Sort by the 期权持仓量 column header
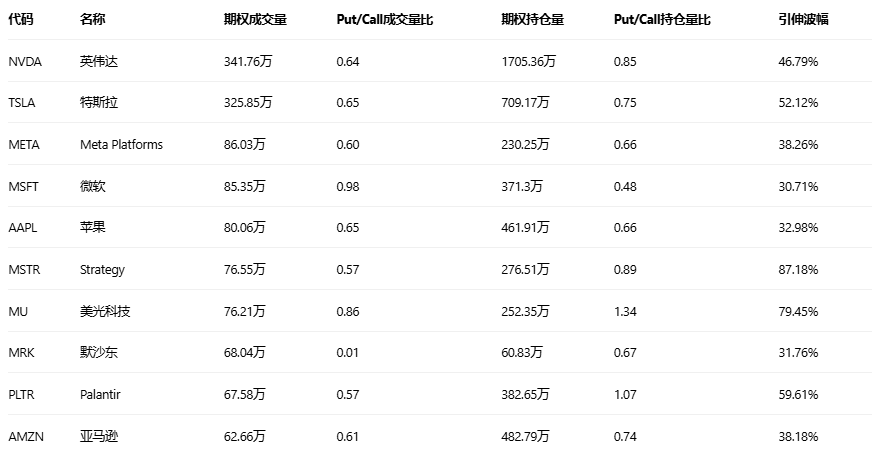Viewport: 878px width, 456px height. point(532,20)
